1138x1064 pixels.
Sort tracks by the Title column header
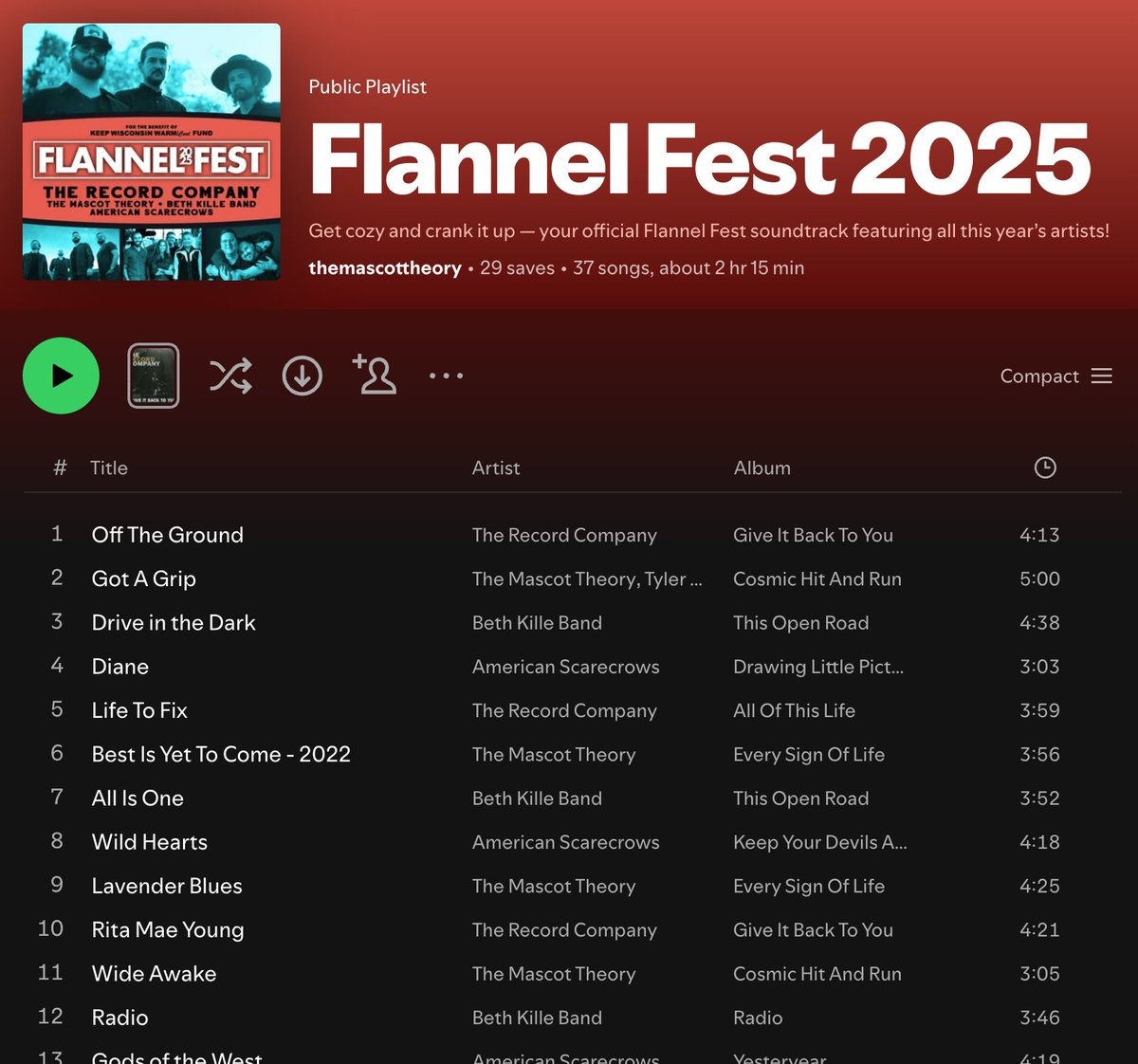point(109,468)
